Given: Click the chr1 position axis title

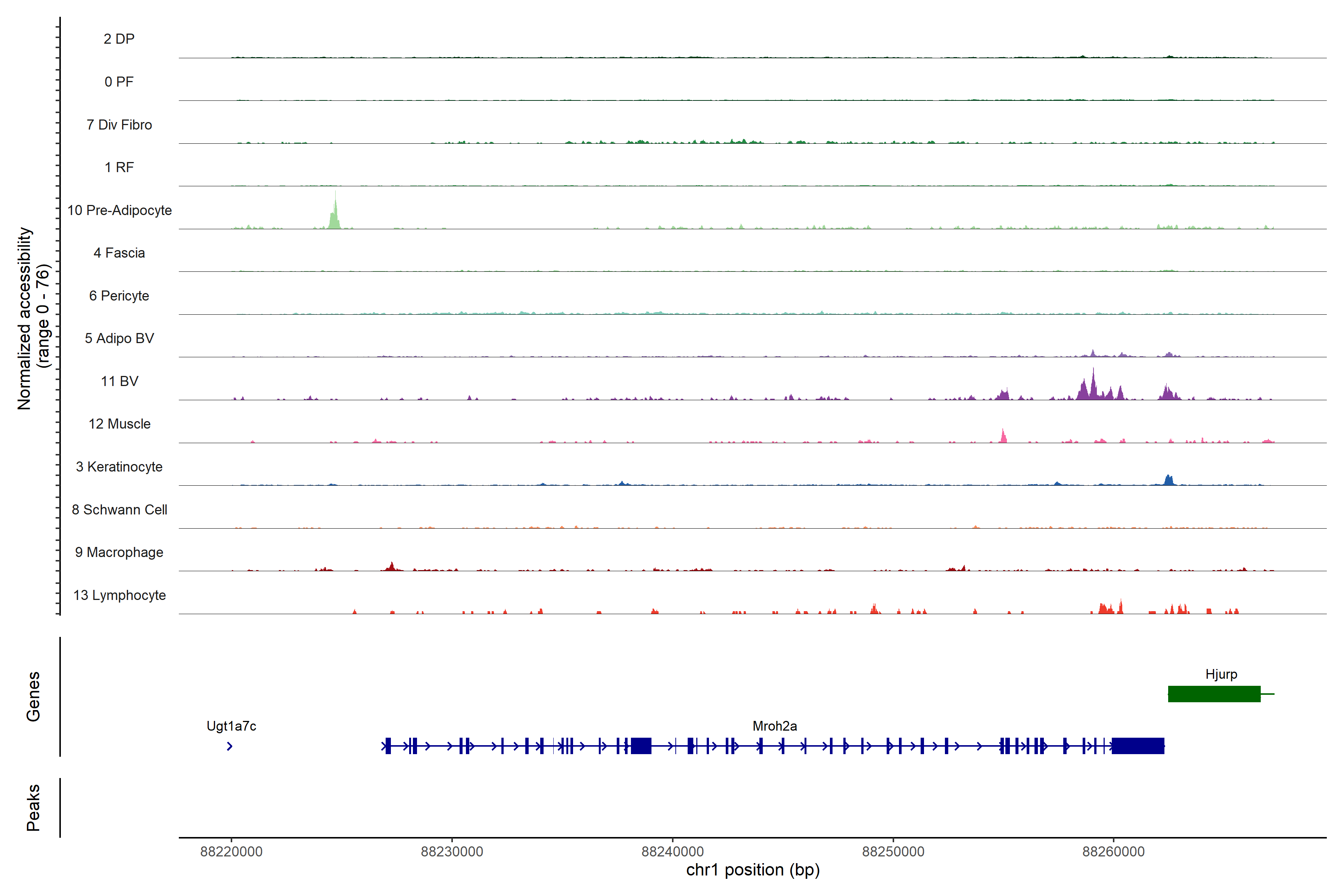Looking at the screenshot, I should click(x=753, y=870).
